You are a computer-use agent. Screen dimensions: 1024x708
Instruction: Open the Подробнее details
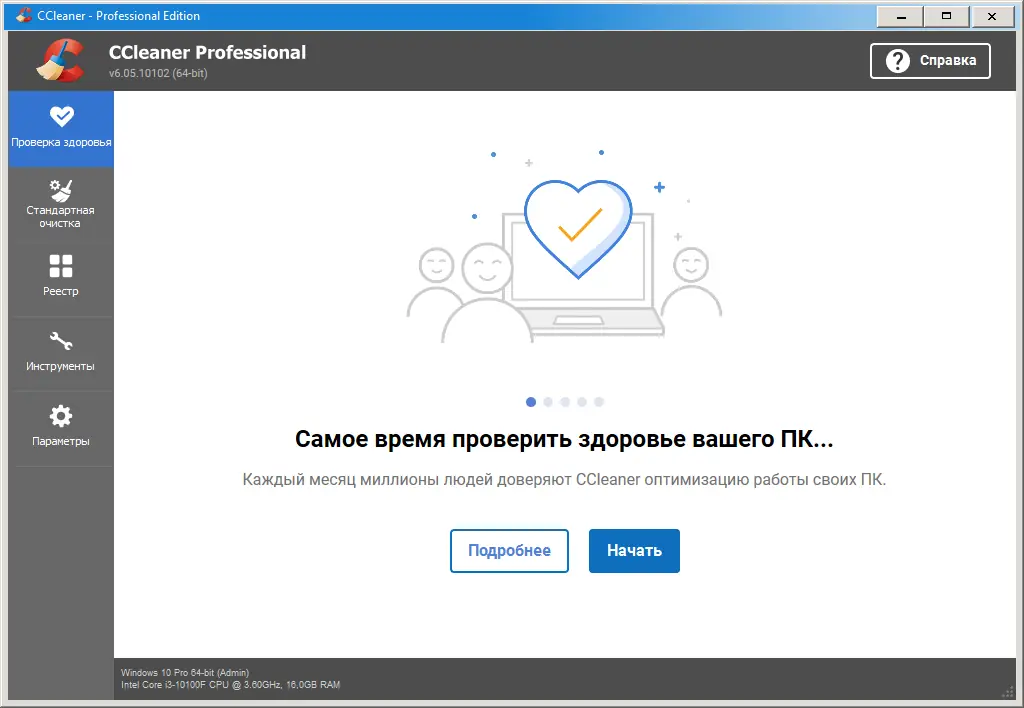point(509,551)
